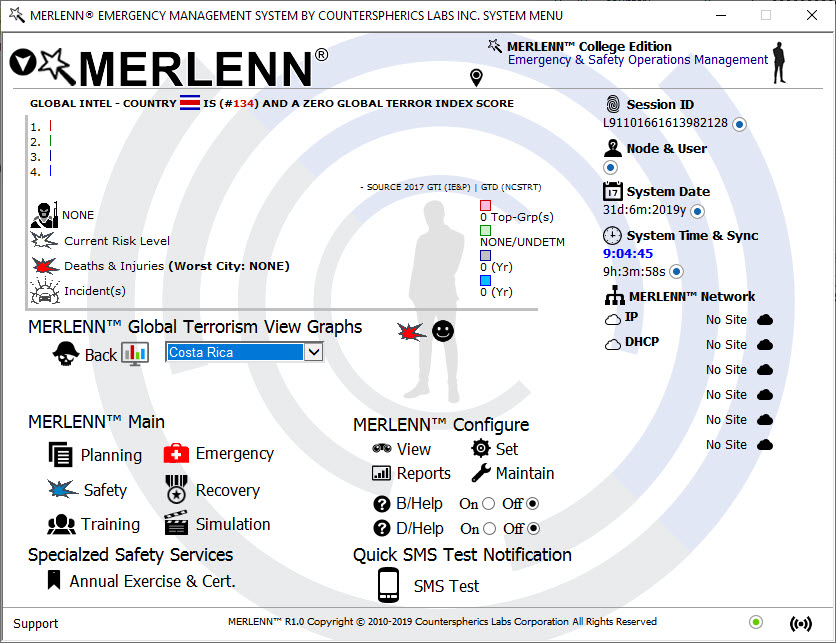Viewport: 836px width, 643px height.
Task: Open the Simulation module
Action: click(x=233, y=524)
